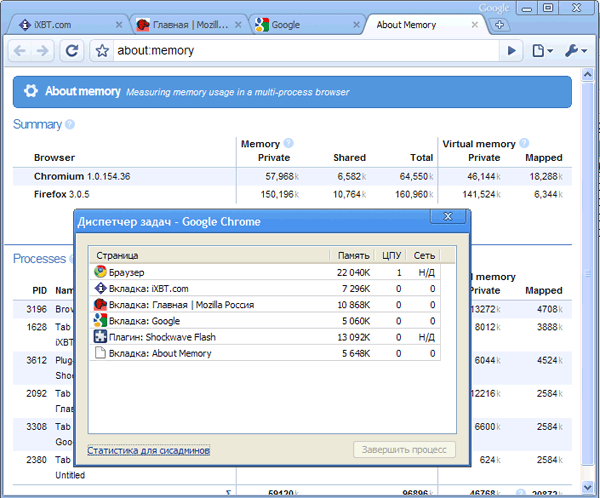Select the Плагин: Shockwave Flash row
The height and width of the screenshot is (498, 600).
pyautogui.click(x=265, y=337)
